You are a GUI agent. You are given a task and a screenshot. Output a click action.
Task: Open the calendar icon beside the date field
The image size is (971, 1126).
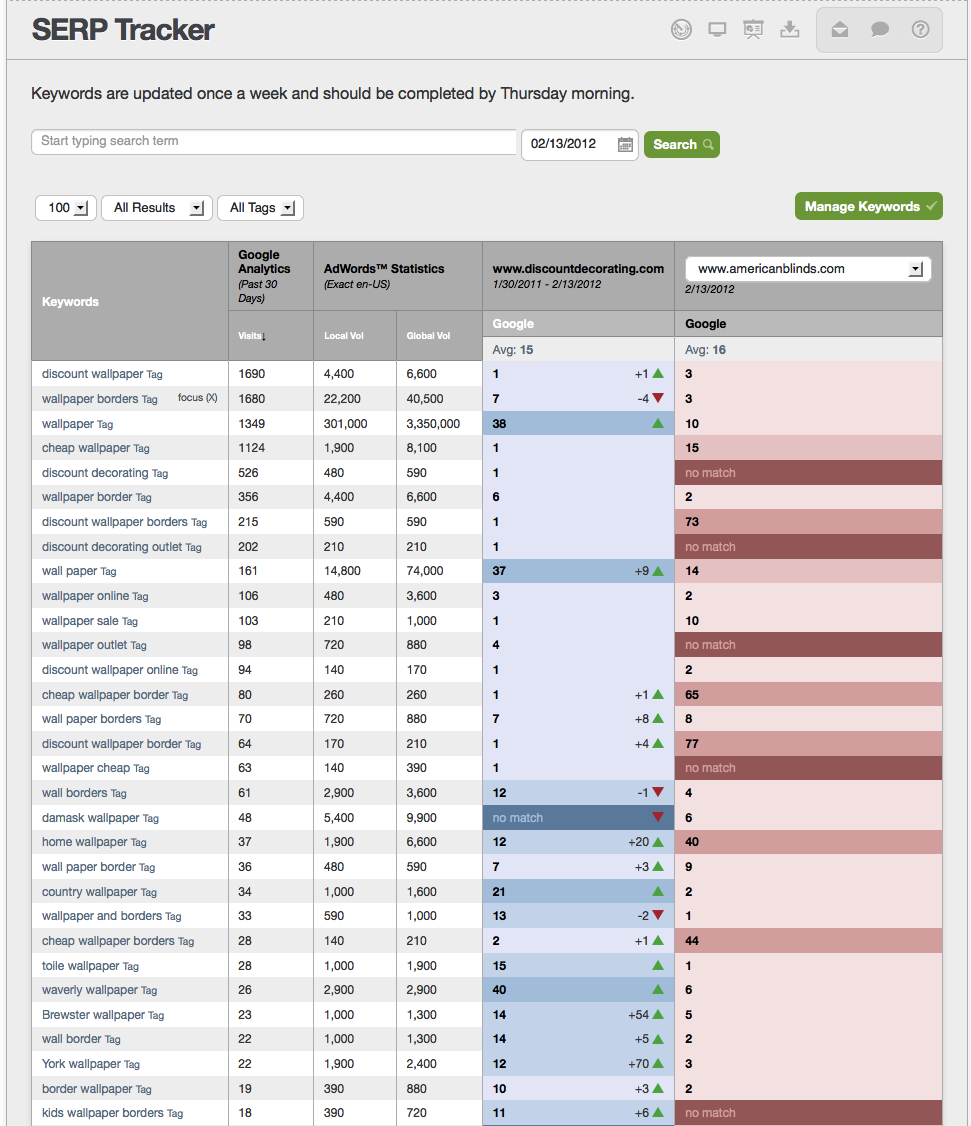tap(625, 144)
